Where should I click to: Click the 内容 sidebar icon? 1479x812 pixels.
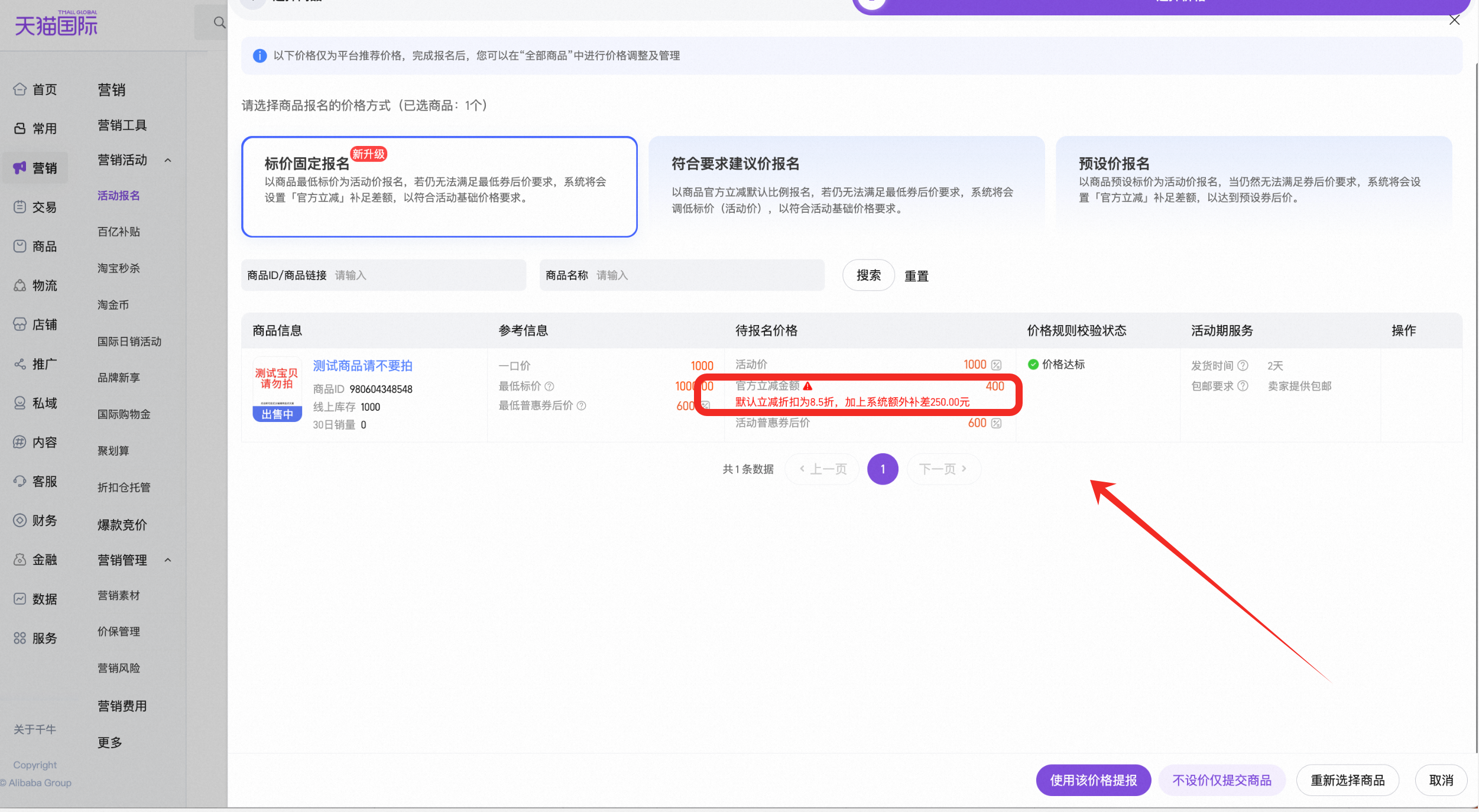tap(20, 442)
